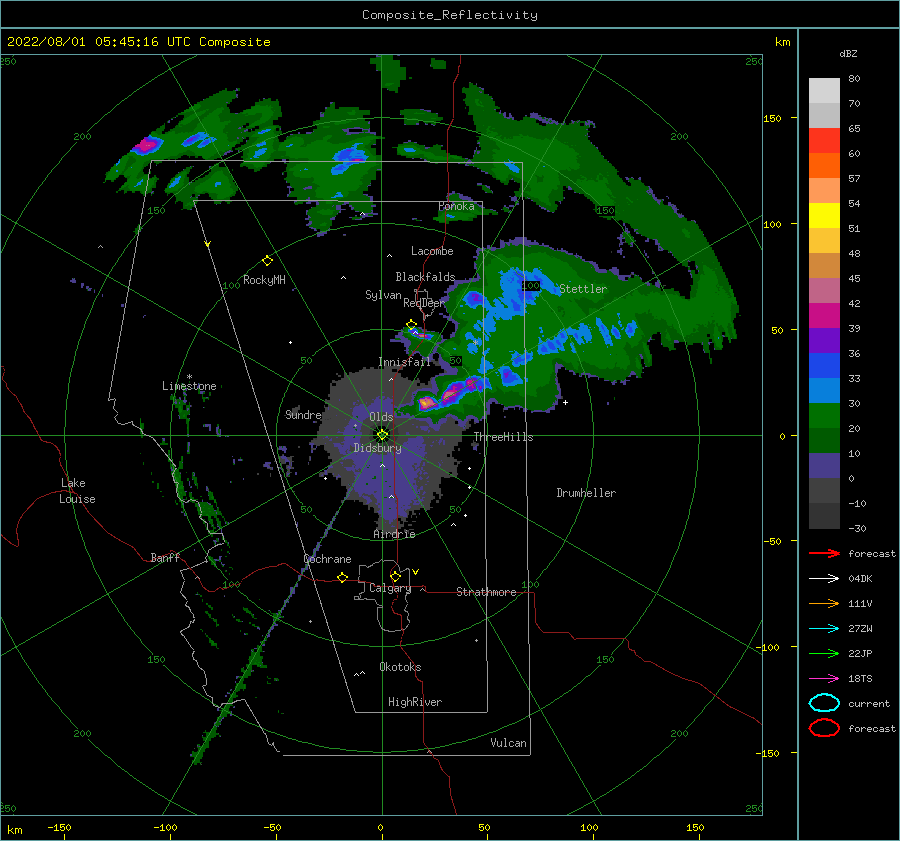900x841 pixels.
Task: Click the Blackfalds town label
Action: tap(425, 277)
